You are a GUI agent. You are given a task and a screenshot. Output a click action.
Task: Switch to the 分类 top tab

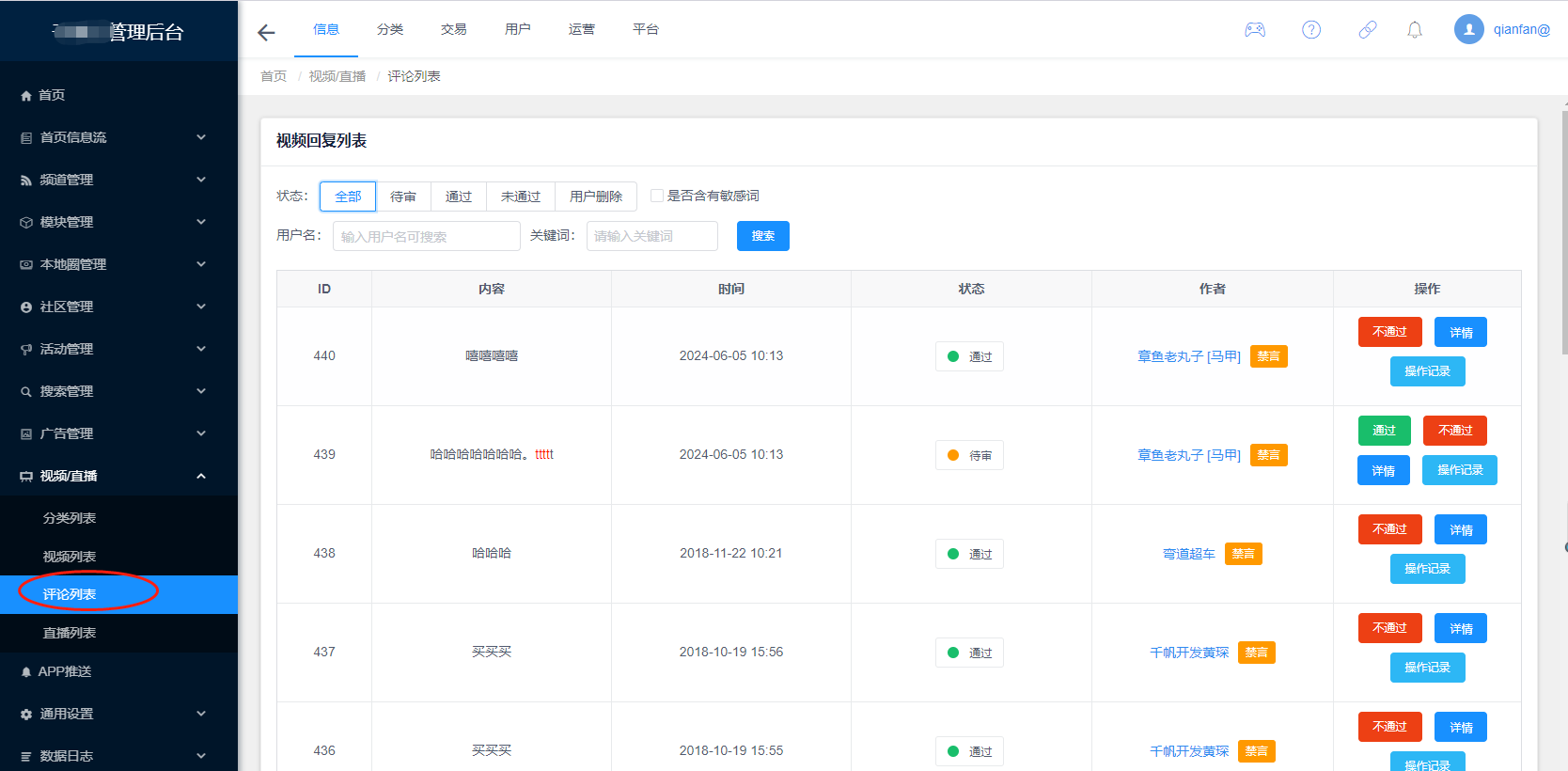390,29
